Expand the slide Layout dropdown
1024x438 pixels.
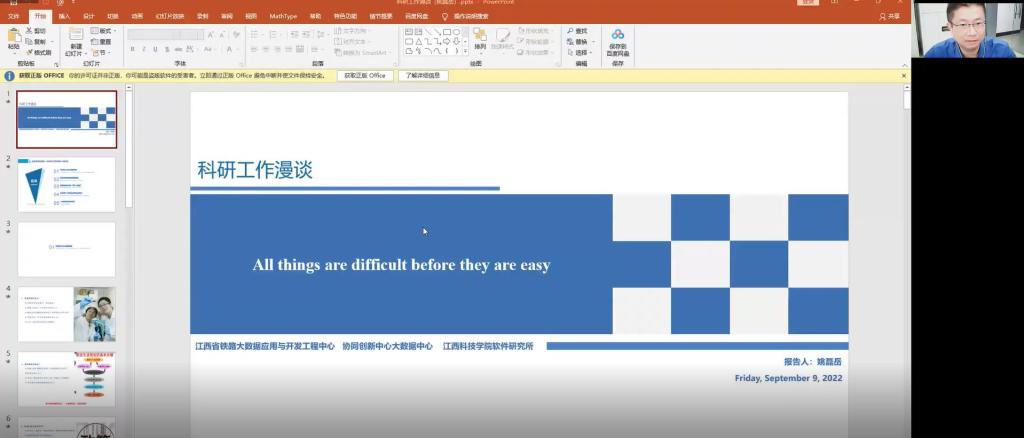[103, 31]
